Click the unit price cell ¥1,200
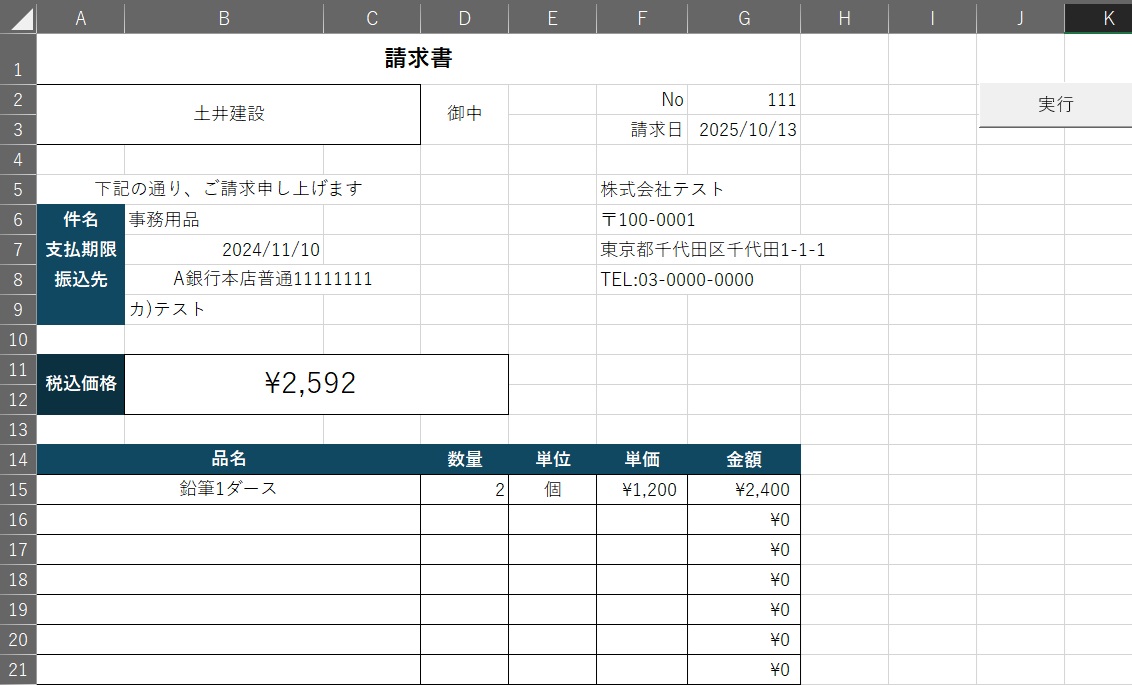This screenshot has height=685, width=1132. pos(642,490)
